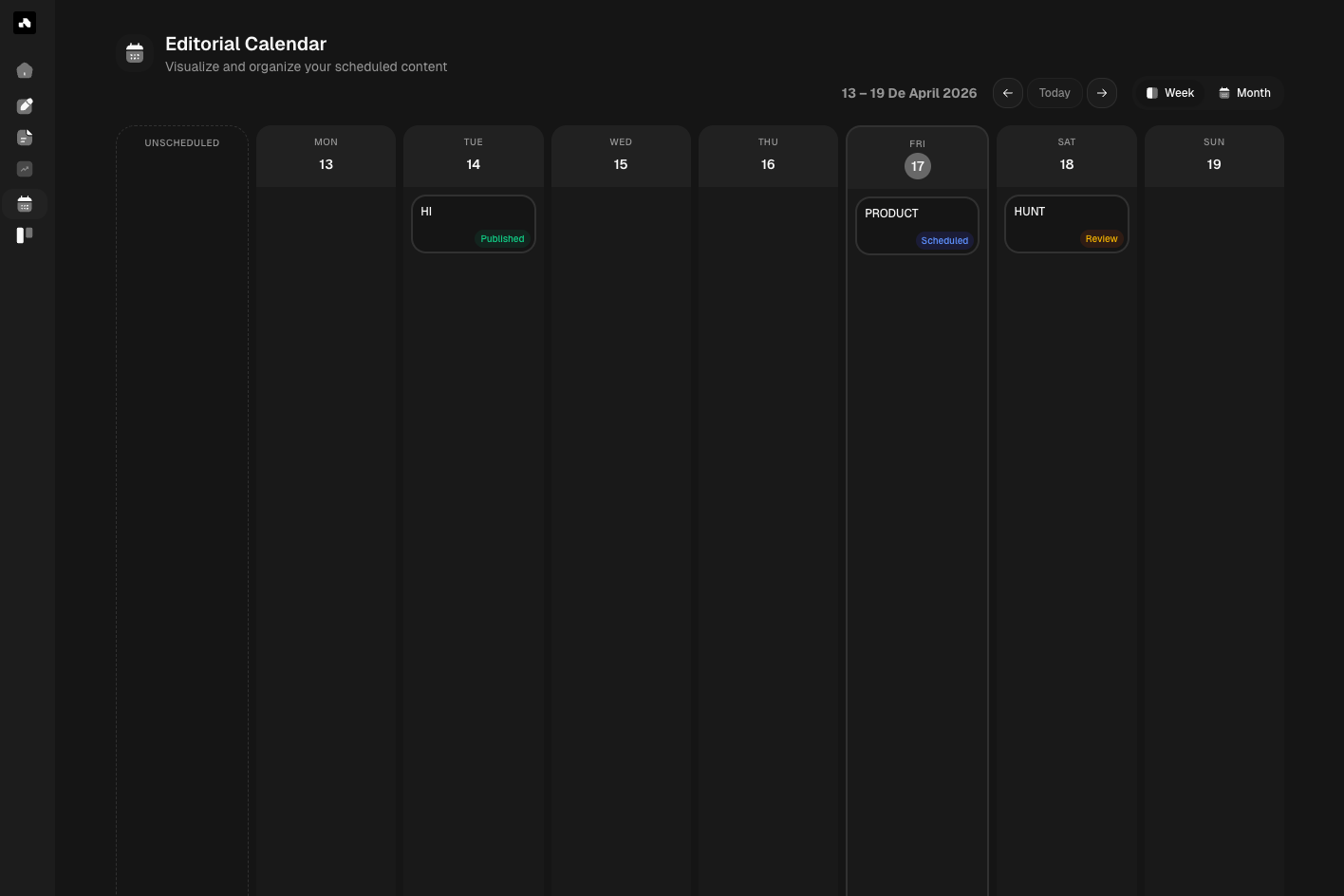This screenshot has width=1344, height=896.
Task: Click the Unscheduled column label
Action: pos(182,143)
